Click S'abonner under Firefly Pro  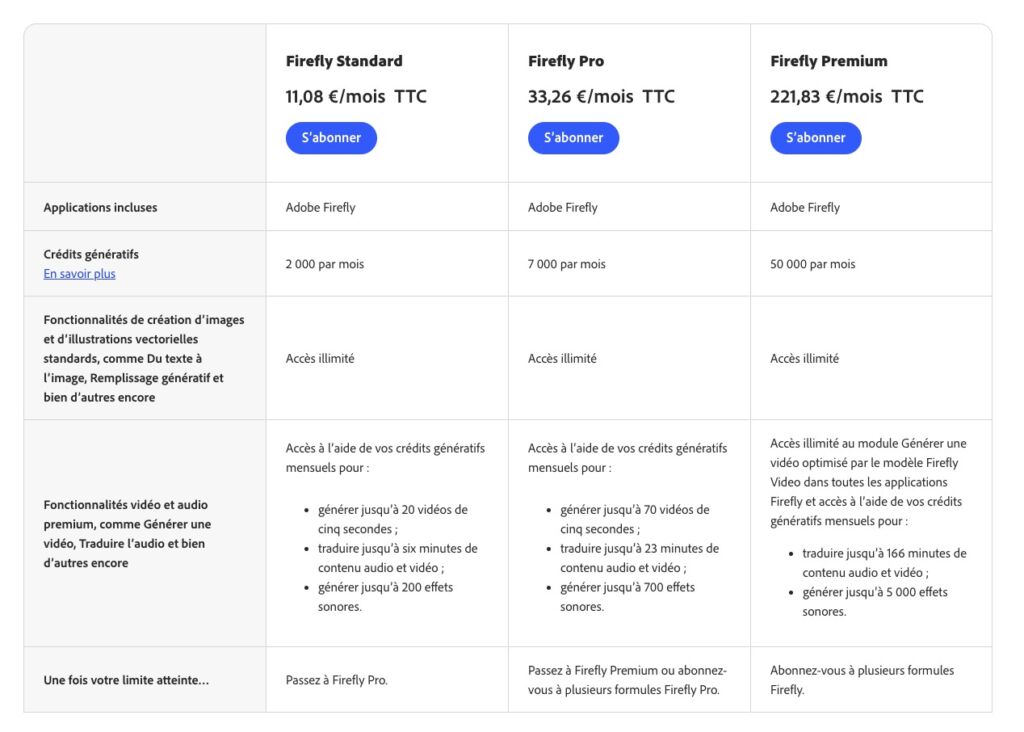(573, 138)
